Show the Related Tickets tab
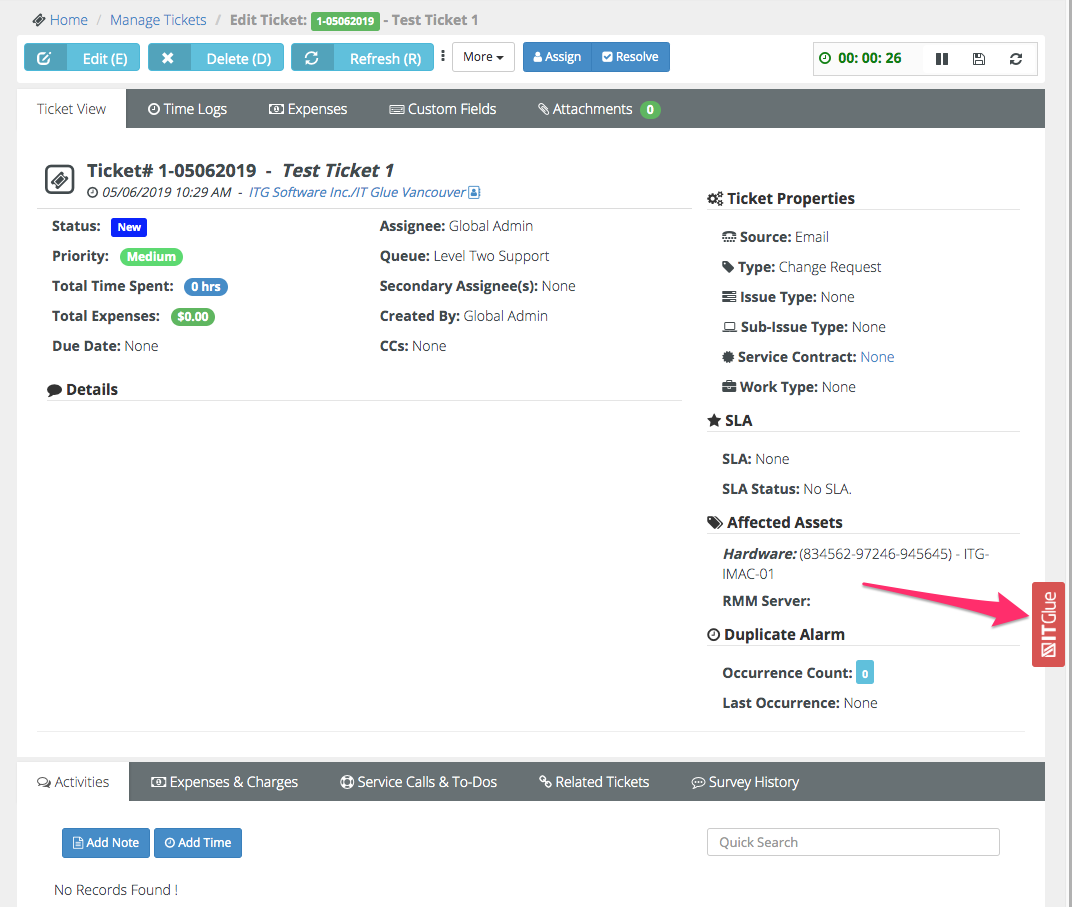 [x=594, y=782]
